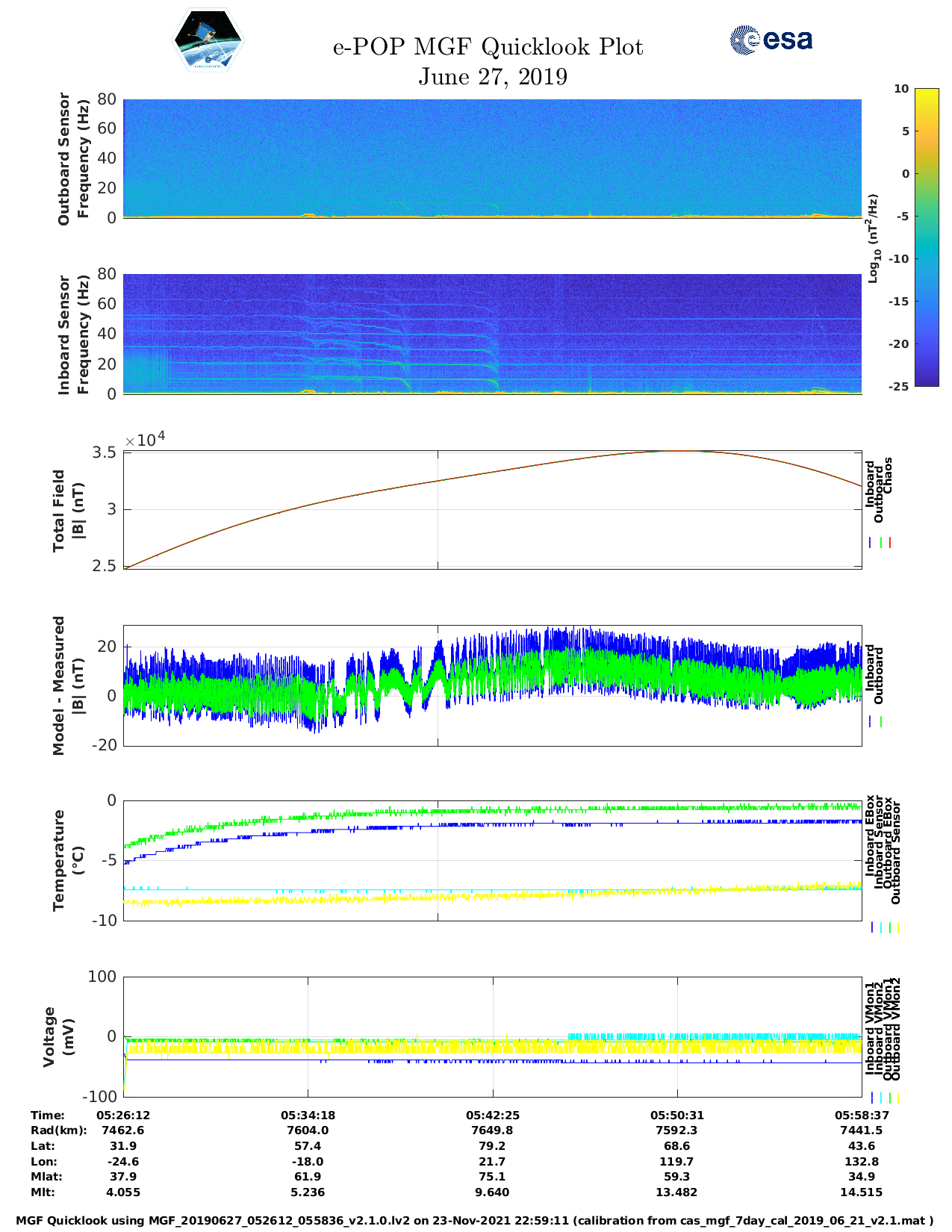Click the e-POP MGF Quicklook Plot title
Screen dimensions: 952x1232
tap(488, 47)
